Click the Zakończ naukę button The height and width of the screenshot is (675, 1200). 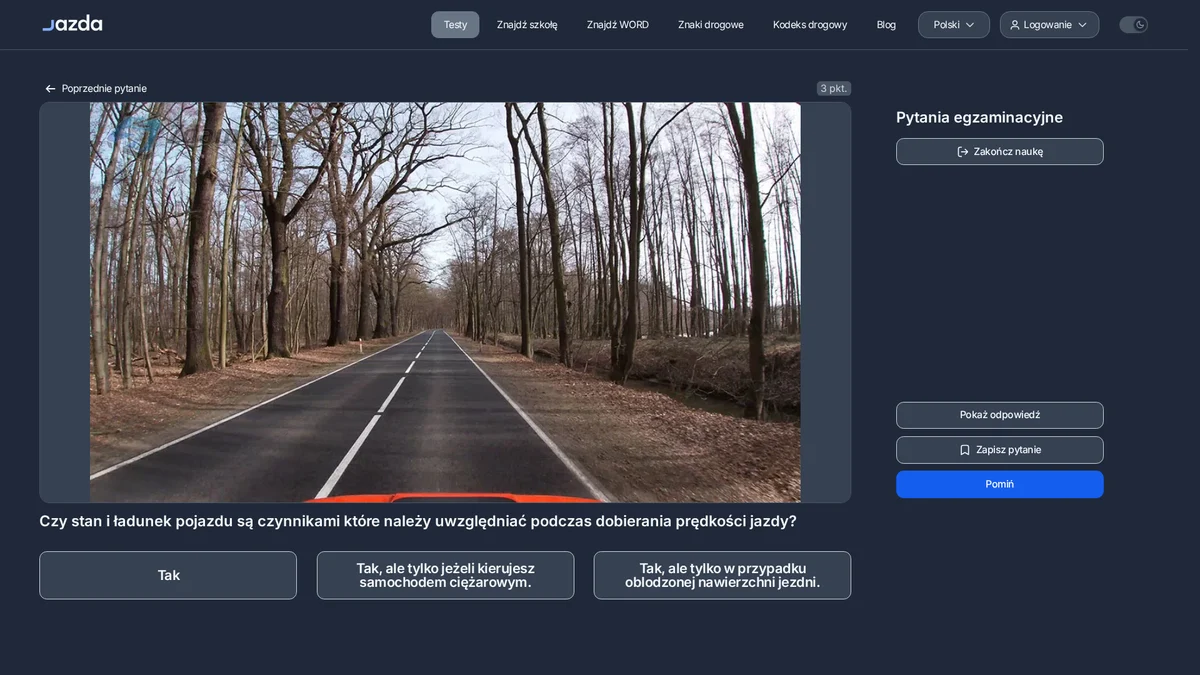(1000, 152)
